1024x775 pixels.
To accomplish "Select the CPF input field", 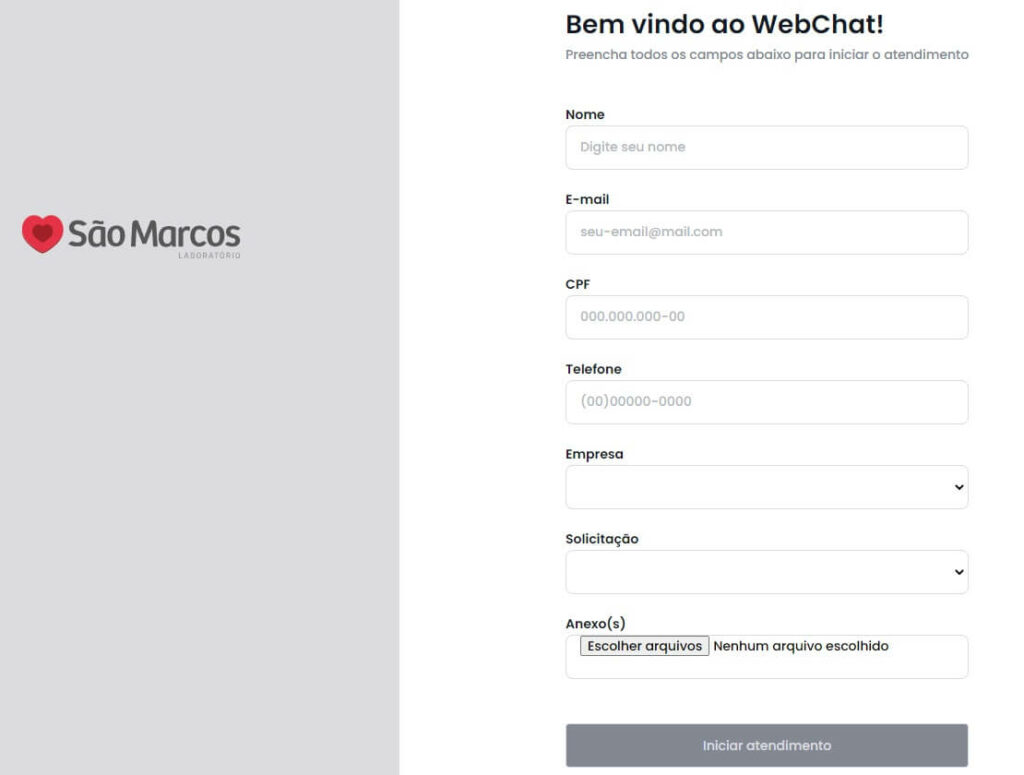I will [x=766, y=317].
